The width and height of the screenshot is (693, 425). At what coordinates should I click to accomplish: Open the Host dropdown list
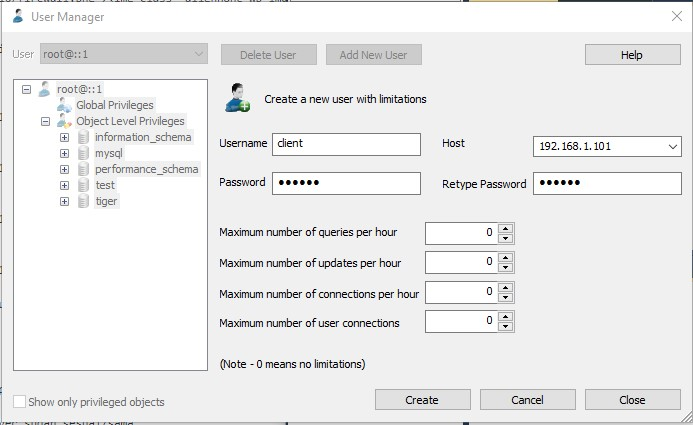tap(672, 147)
